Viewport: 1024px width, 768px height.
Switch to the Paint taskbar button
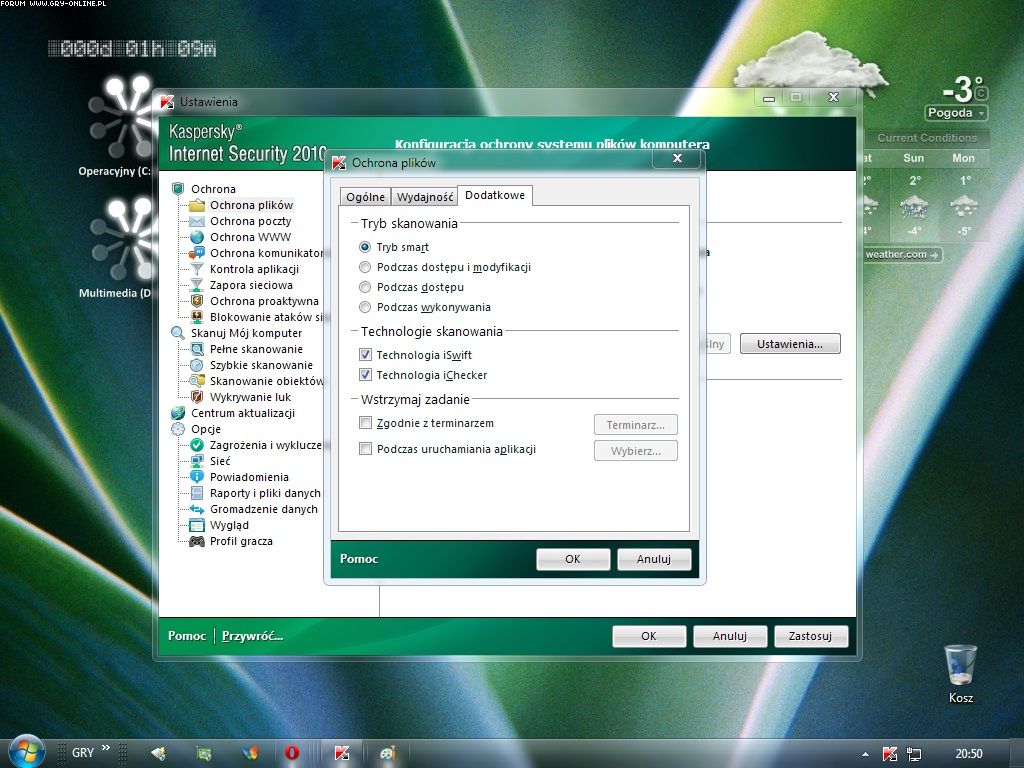388,753
